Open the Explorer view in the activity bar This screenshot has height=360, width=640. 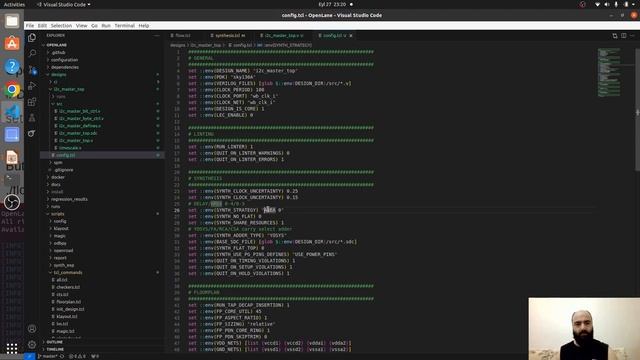point(32,38)
